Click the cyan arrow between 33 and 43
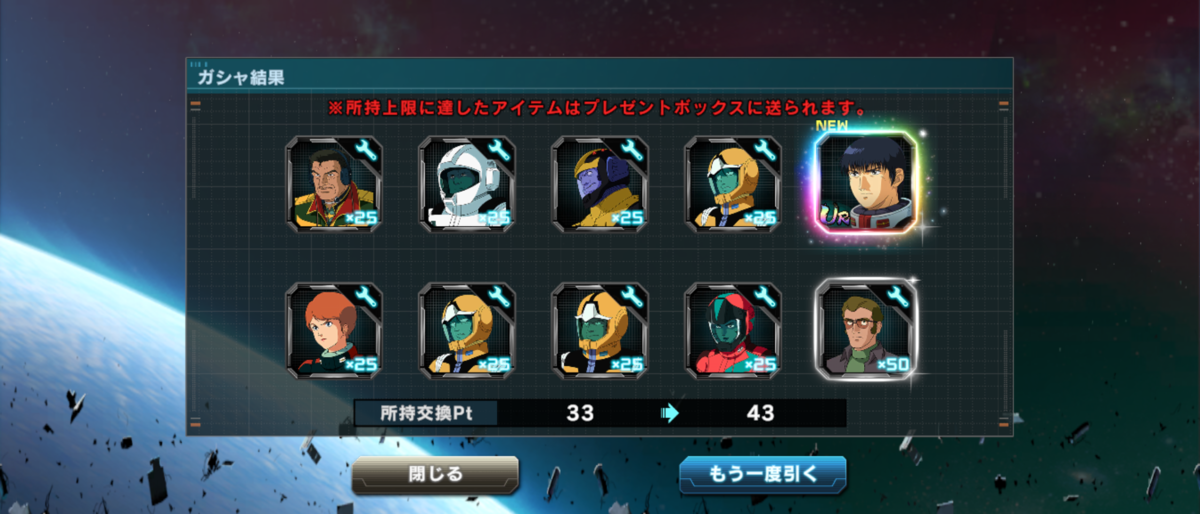1200x514 pixels. 670,413
